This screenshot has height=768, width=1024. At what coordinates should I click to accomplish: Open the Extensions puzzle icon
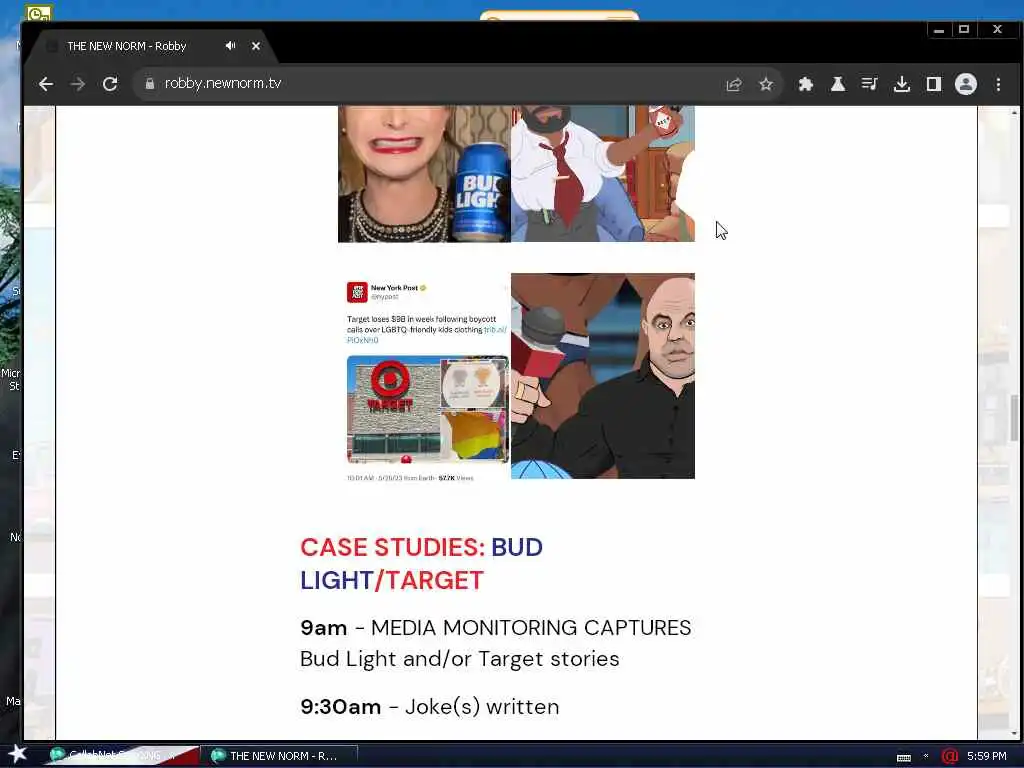click(805, 84)
